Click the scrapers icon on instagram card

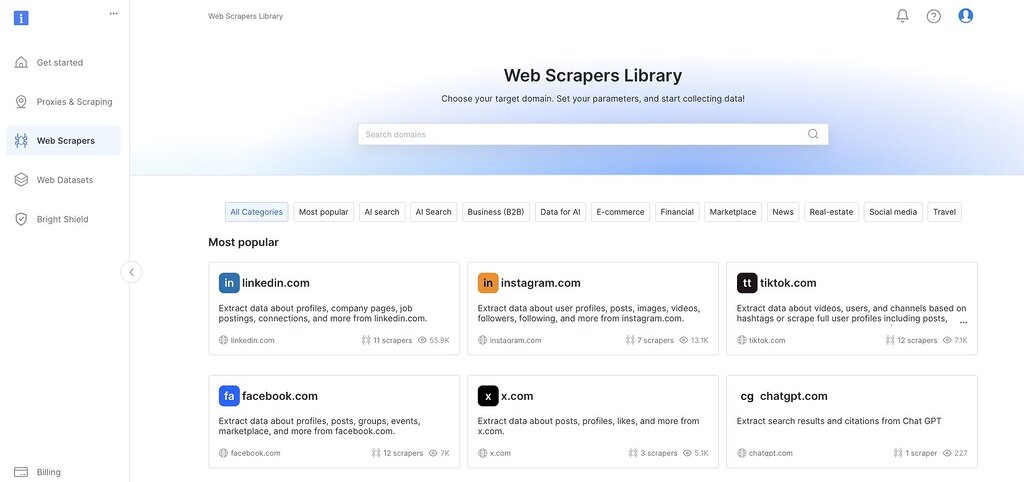(x=630, y=340)
